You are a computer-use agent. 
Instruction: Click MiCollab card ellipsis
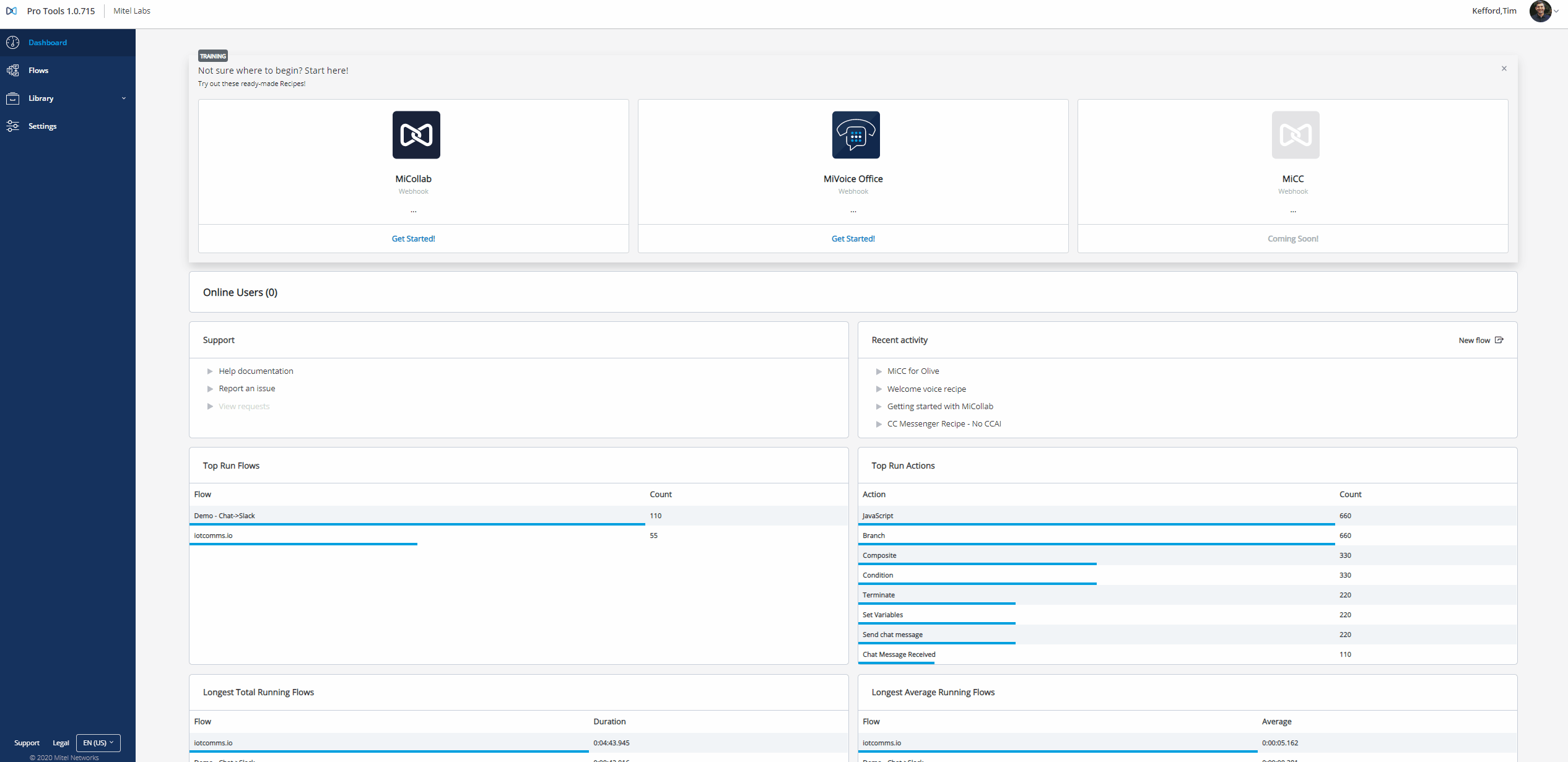[x=413, y=212]
